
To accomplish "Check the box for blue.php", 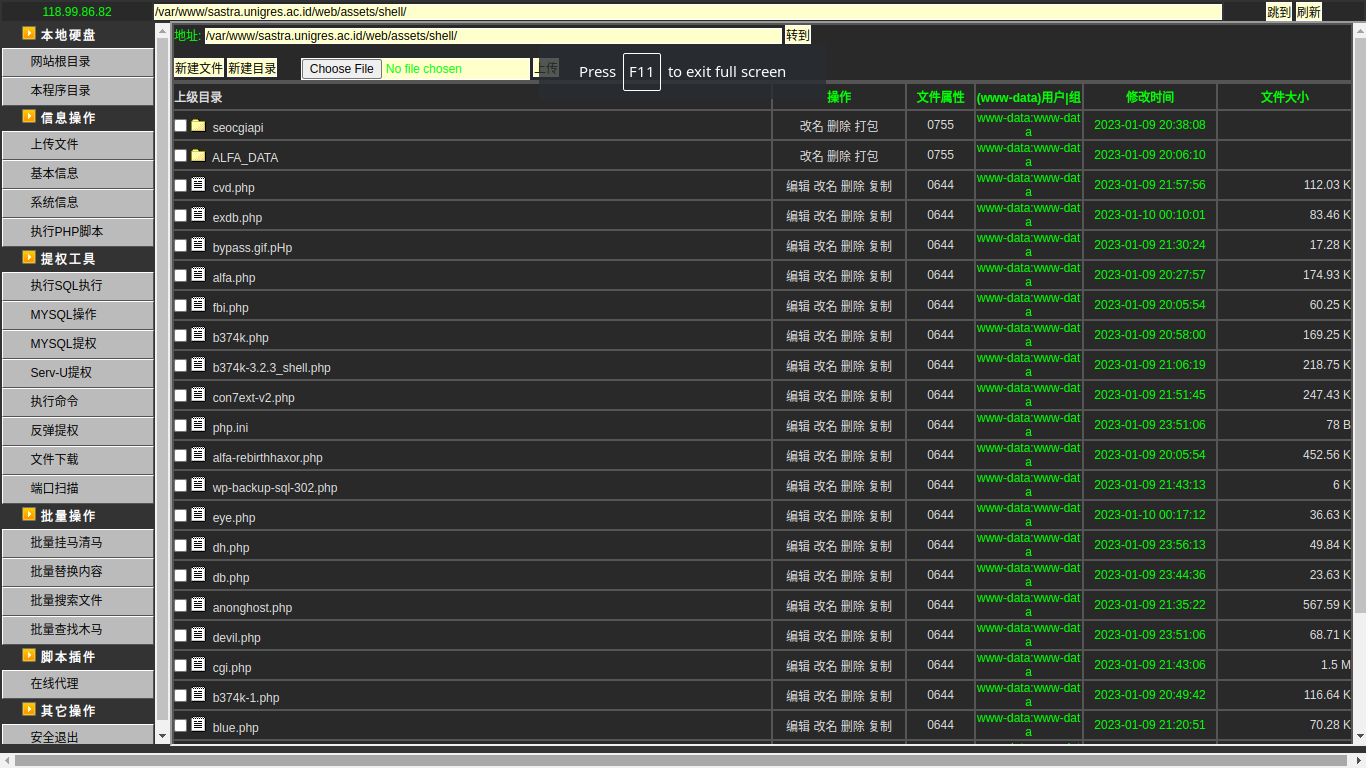I will [181, 726].
